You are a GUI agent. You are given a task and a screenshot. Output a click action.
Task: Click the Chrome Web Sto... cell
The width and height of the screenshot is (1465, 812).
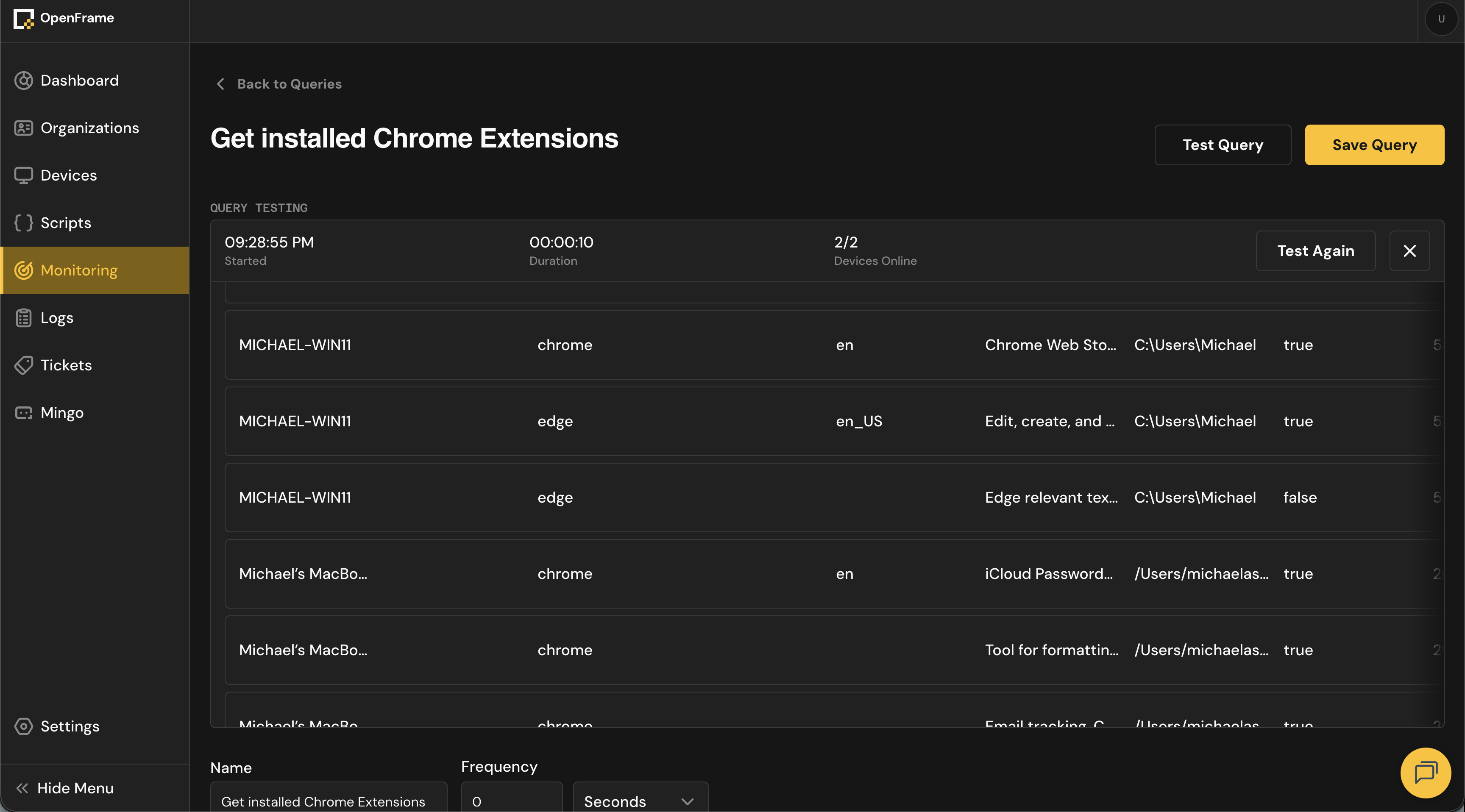click(x=1050, y=345)
